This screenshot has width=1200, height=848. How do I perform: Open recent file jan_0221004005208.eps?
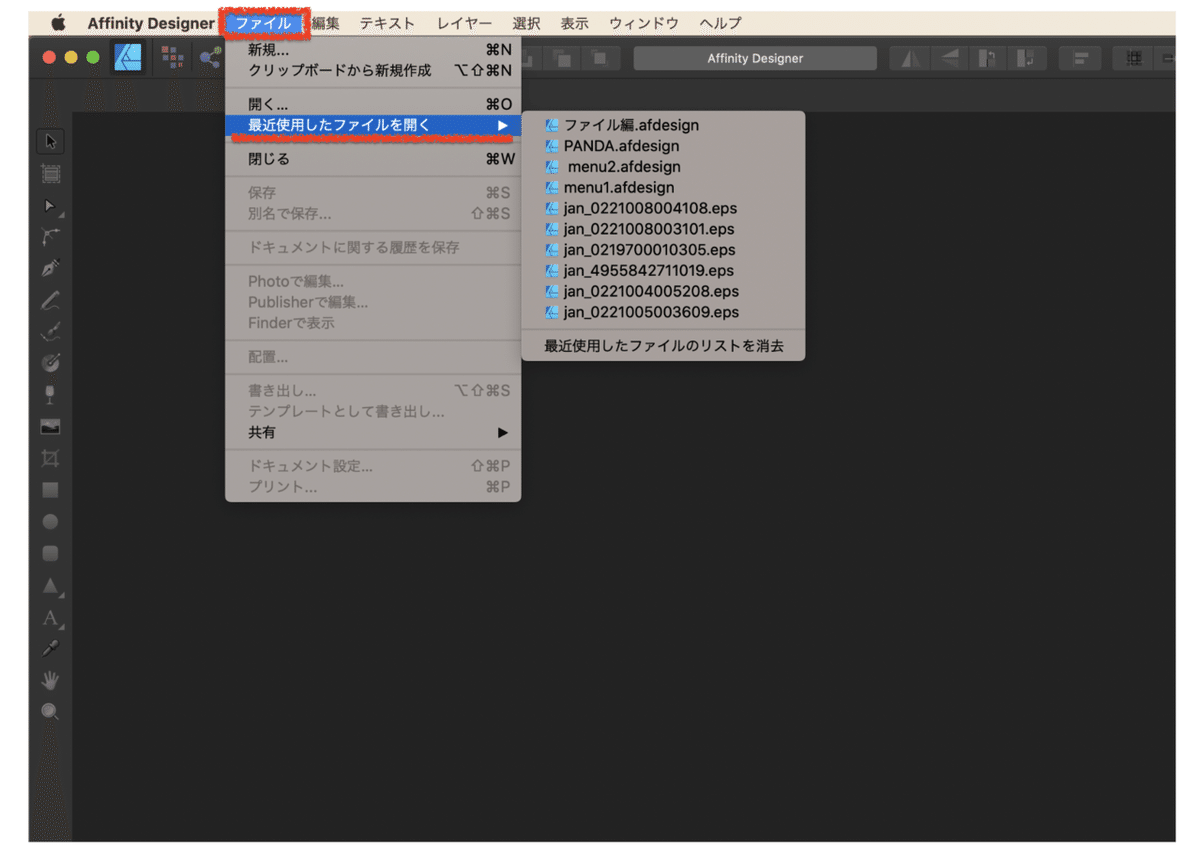(x=663, y=291)
